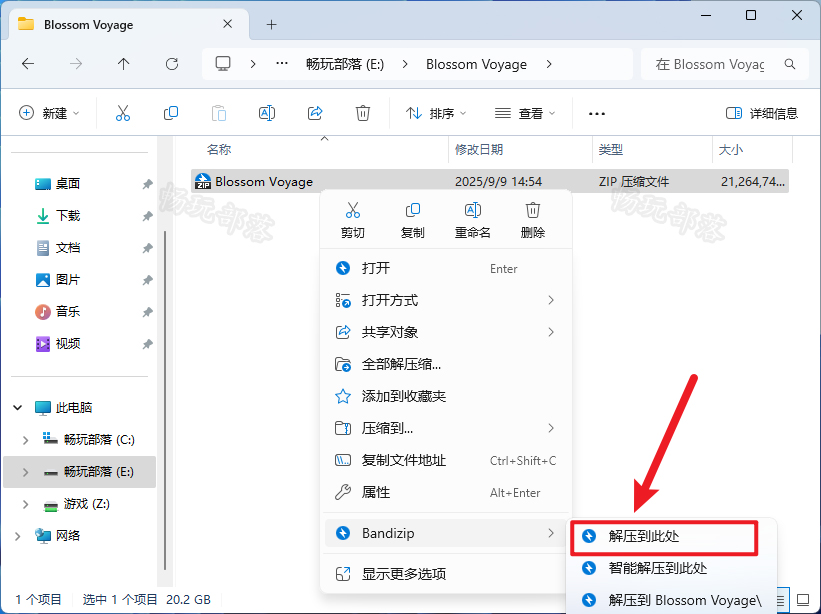Choose 属性 from the context menu
Screen dimensions: 821x614
[x=446, y=492]
